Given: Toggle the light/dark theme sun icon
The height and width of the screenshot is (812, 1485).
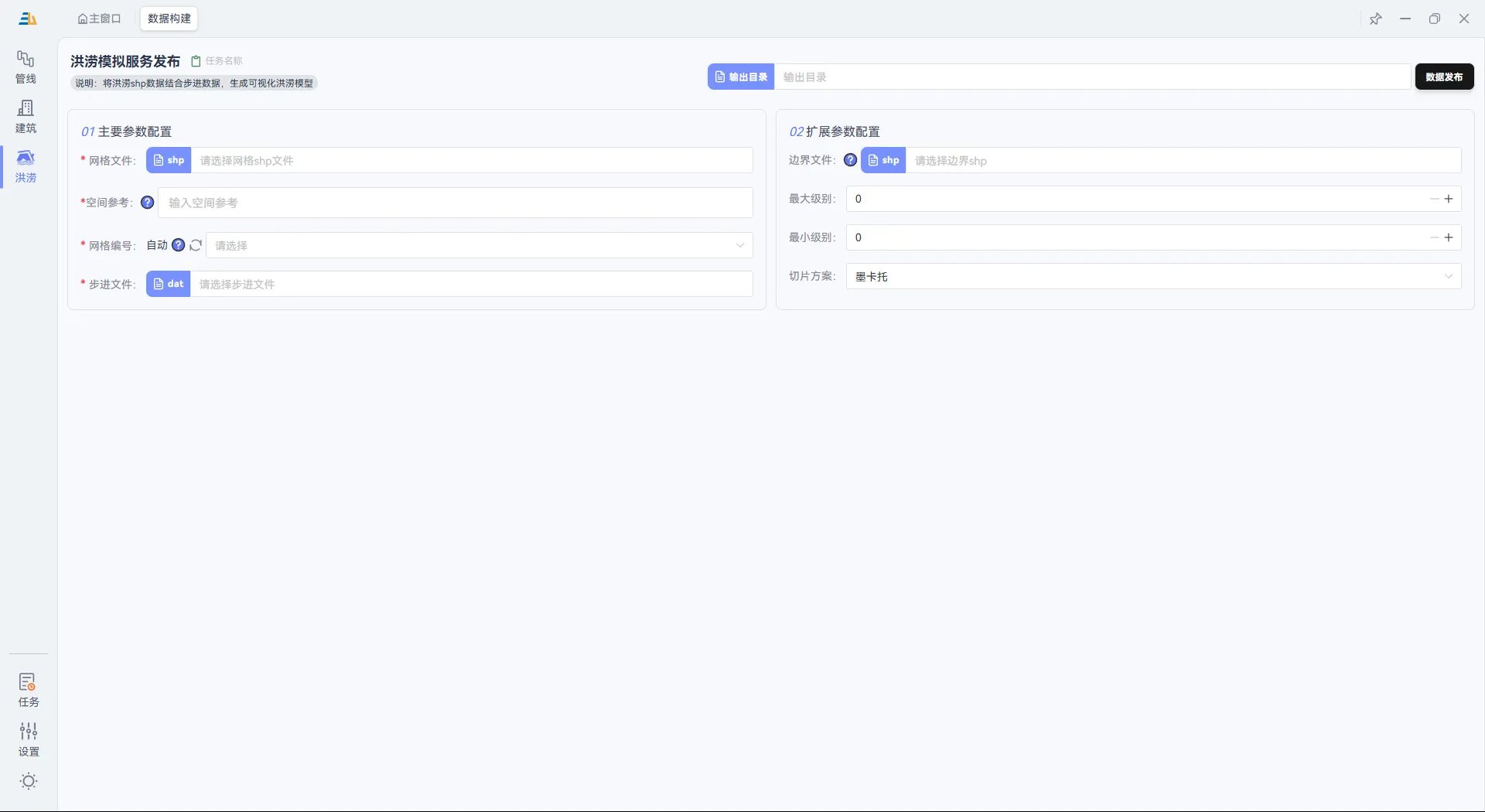Looking at the screenshot, I should click(x=29, y=781).
